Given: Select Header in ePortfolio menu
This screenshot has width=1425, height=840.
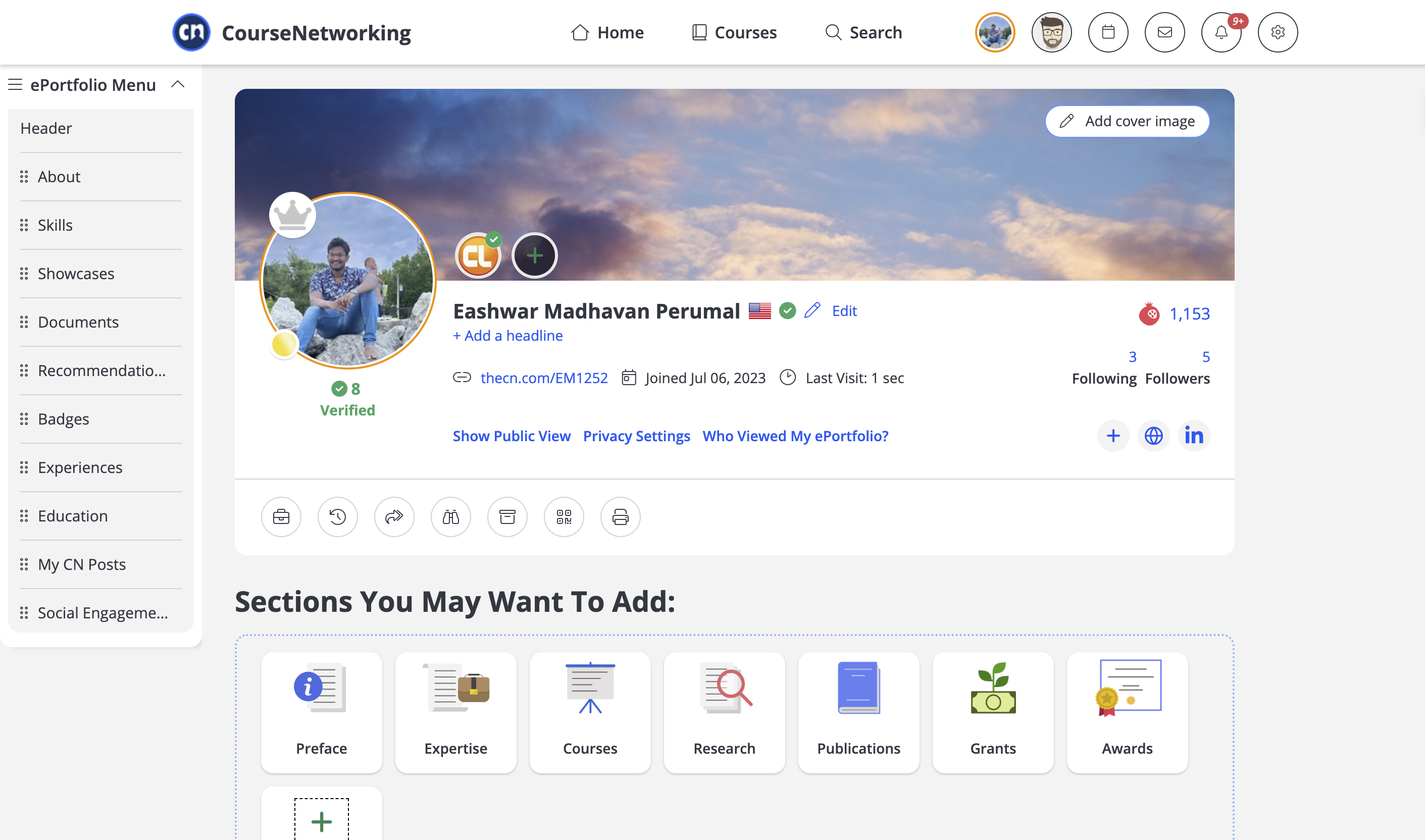Looking at the screenshot, I should (101, 129).
